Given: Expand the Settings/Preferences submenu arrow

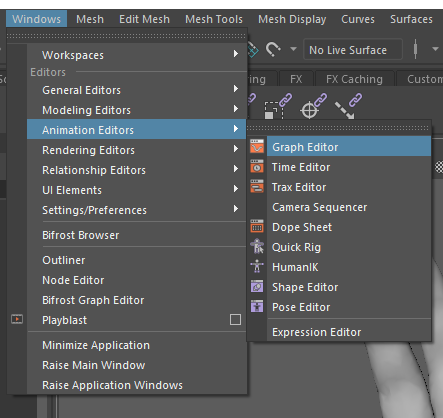Looking at the screenshot, I should pyautogui.click(x=236, y=209).
